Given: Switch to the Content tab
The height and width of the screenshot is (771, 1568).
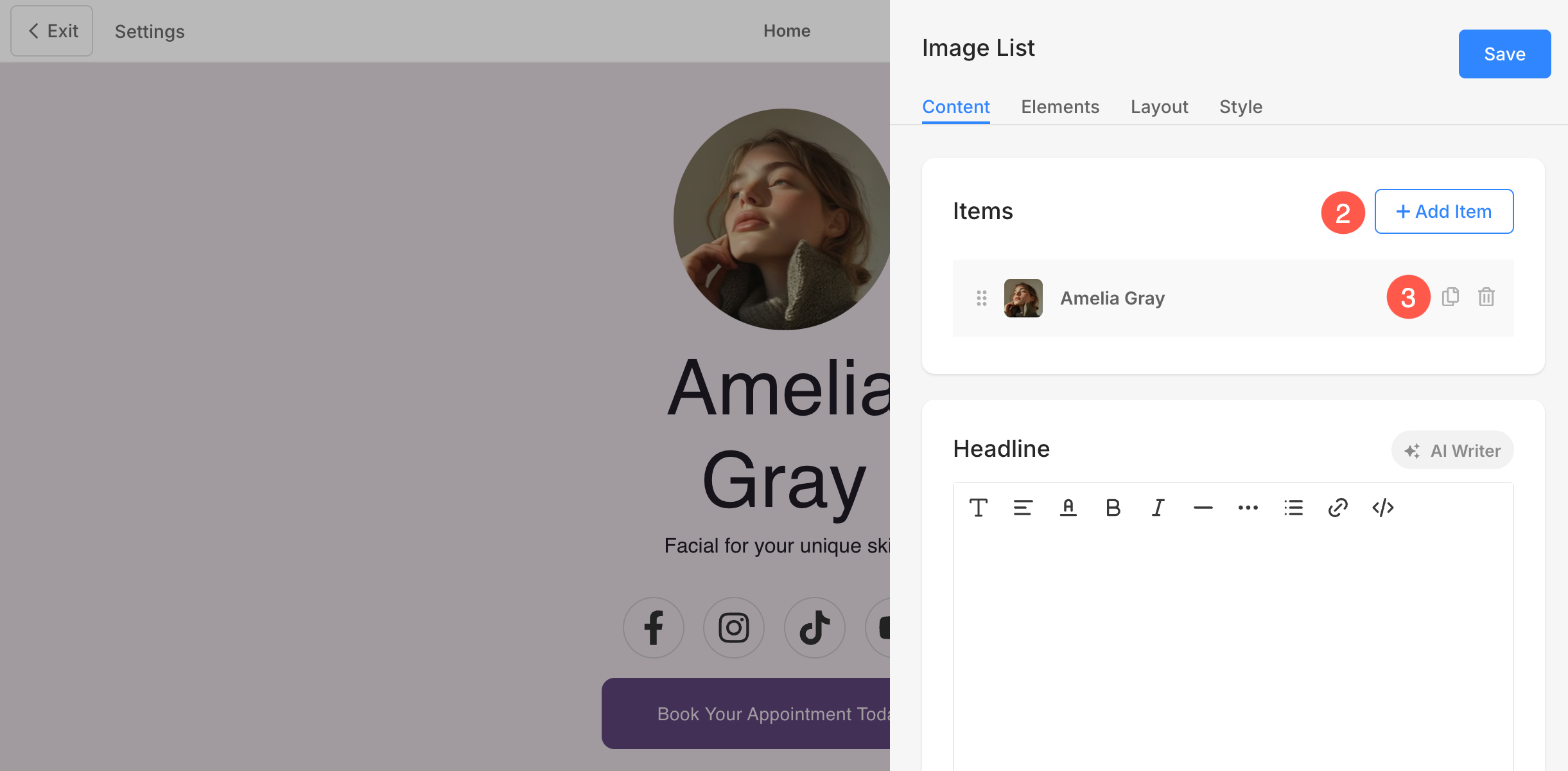Looking at the screenshot, I should point(955,107).
